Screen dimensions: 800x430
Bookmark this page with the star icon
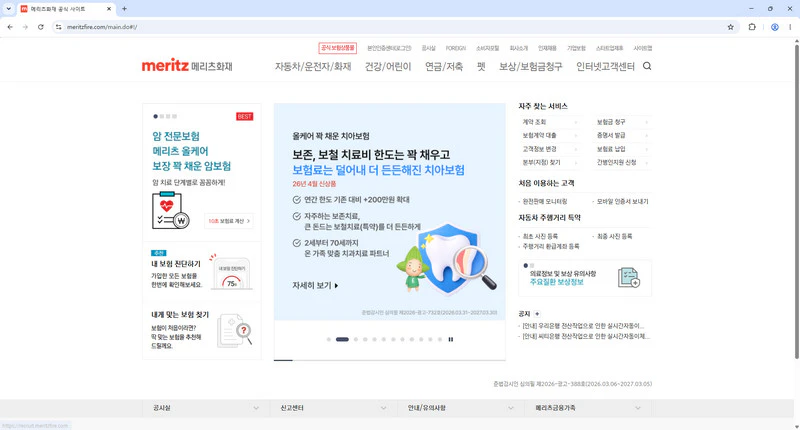(x=731, y=27)
